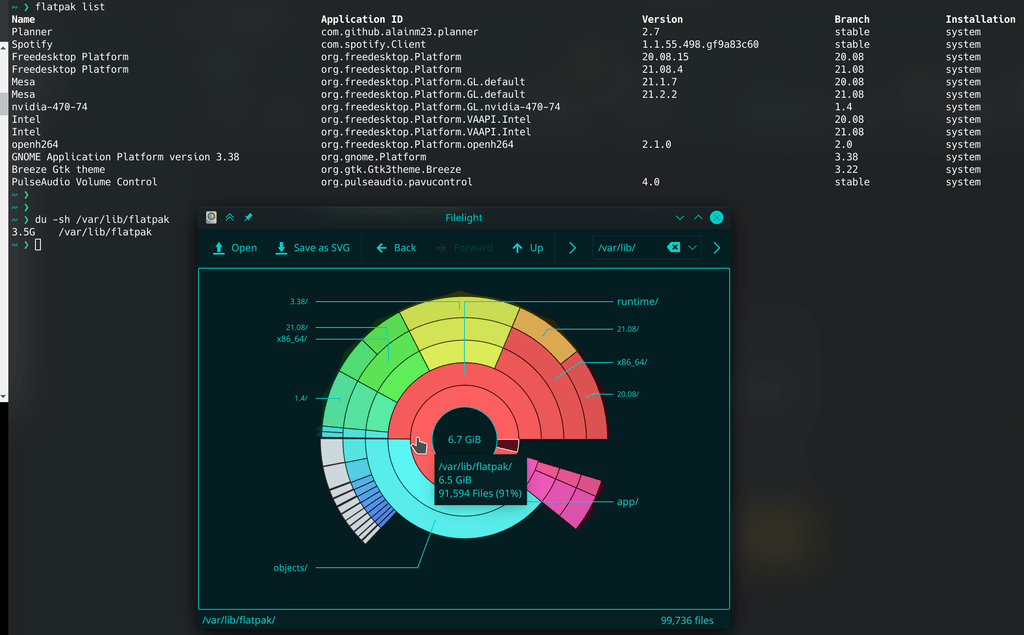
Task: Toggle keep-above with the pin icon
Action: (x=248, y=217)
